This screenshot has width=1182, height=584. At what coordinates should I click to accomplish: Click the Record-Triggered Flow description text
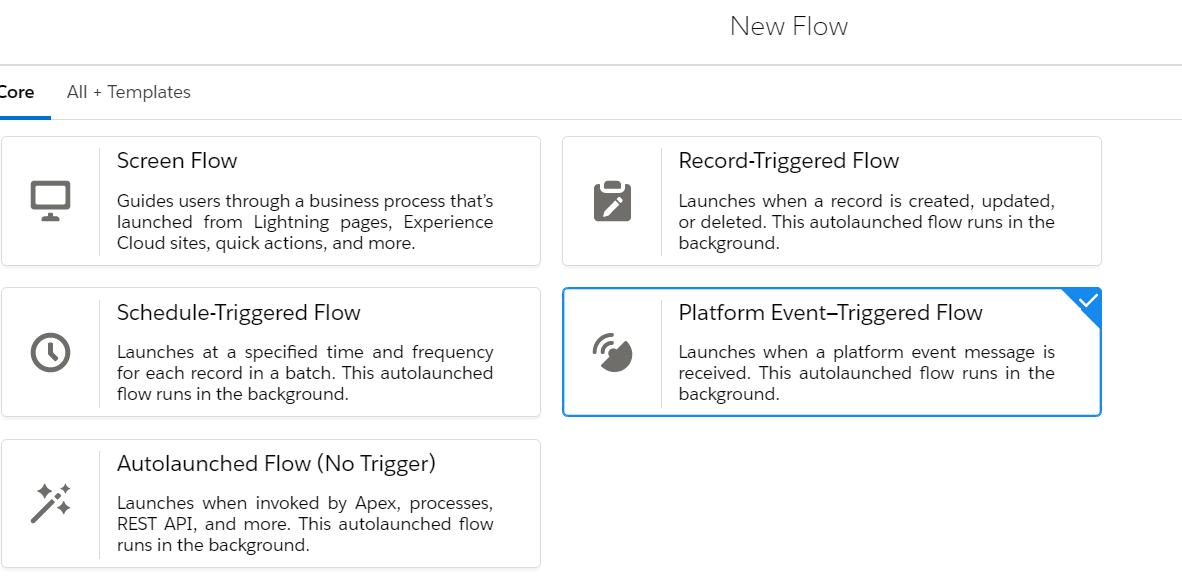pos(866,222)
